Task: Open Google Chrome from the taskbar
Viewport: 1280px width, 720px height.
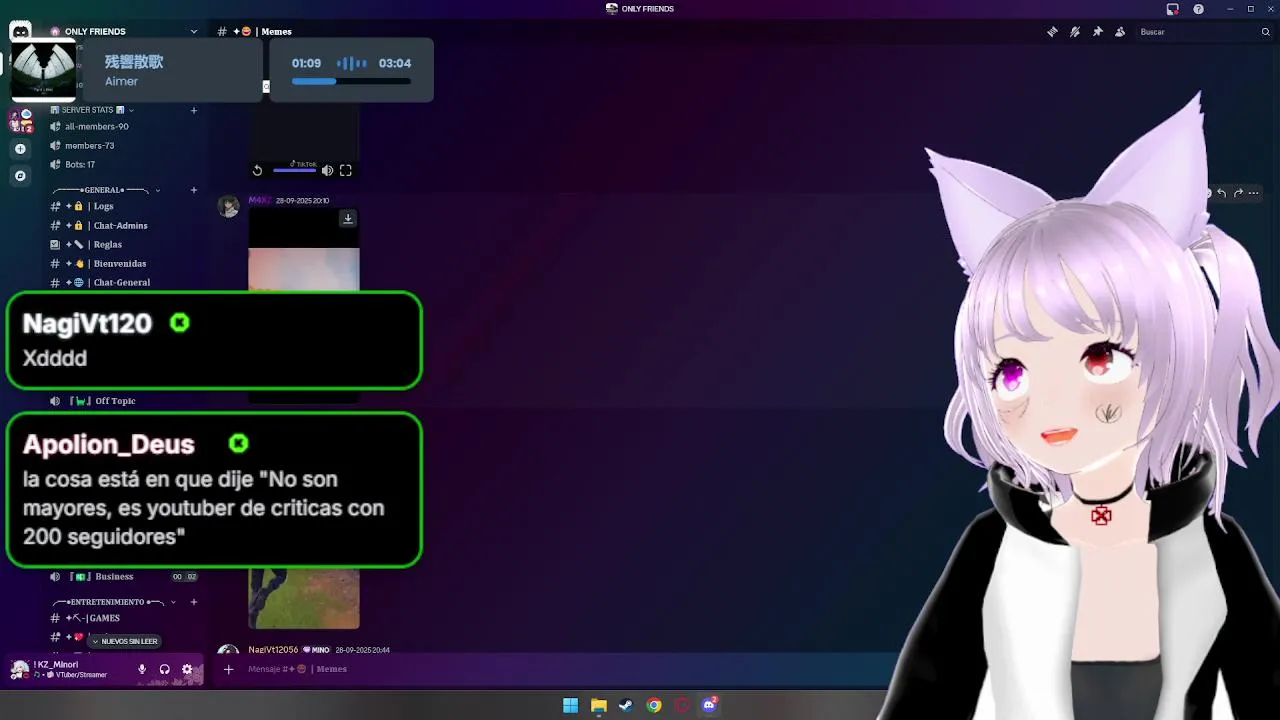Action: 654,705
